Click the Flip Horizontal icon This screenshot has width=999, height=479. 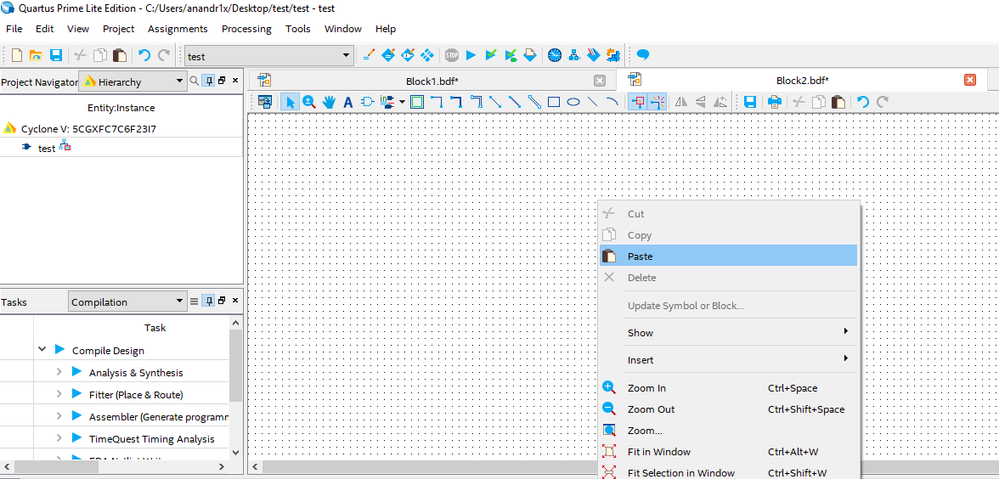point(681,102)
